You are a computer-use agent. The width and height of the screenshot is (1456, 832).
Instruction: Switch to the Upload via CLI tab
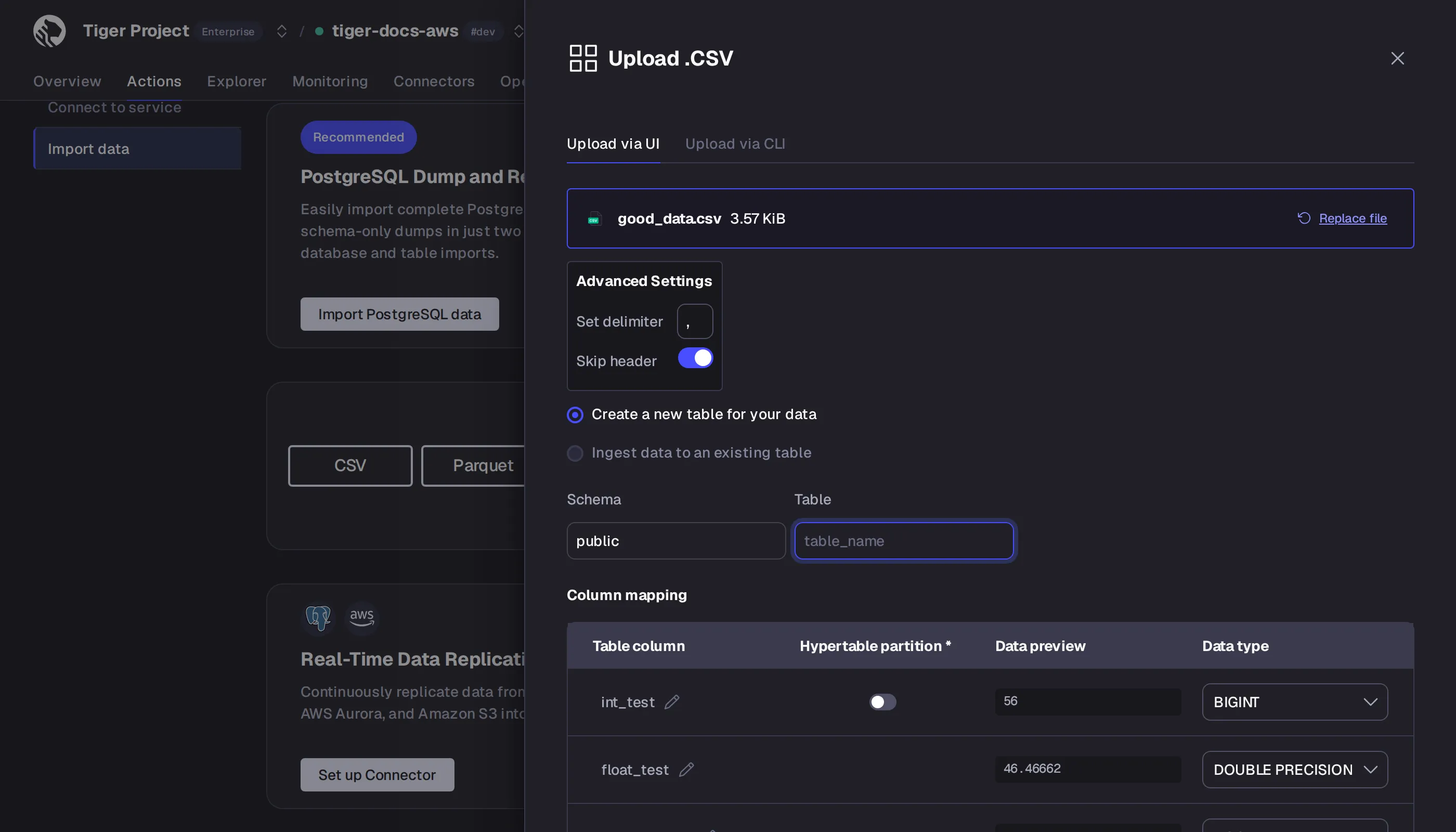735,144
